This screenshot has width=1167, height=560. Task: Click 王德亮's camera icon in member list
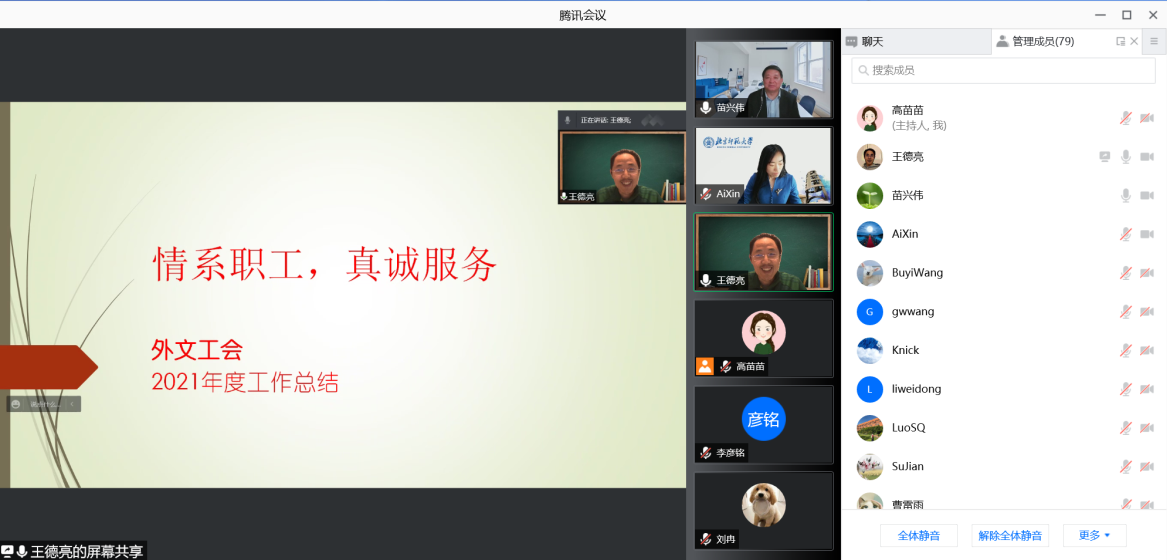1147,157
